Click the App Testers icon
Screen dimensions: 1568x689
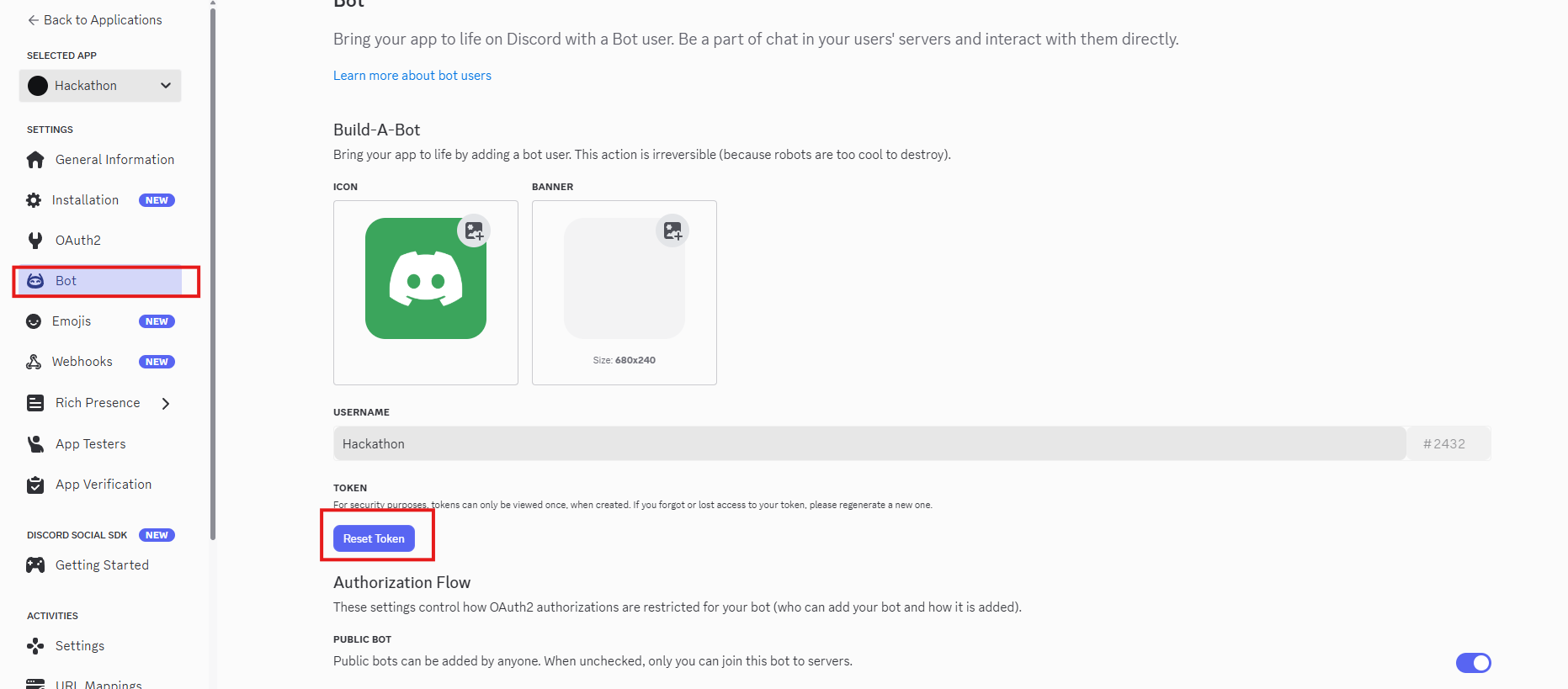coord(35,444)
